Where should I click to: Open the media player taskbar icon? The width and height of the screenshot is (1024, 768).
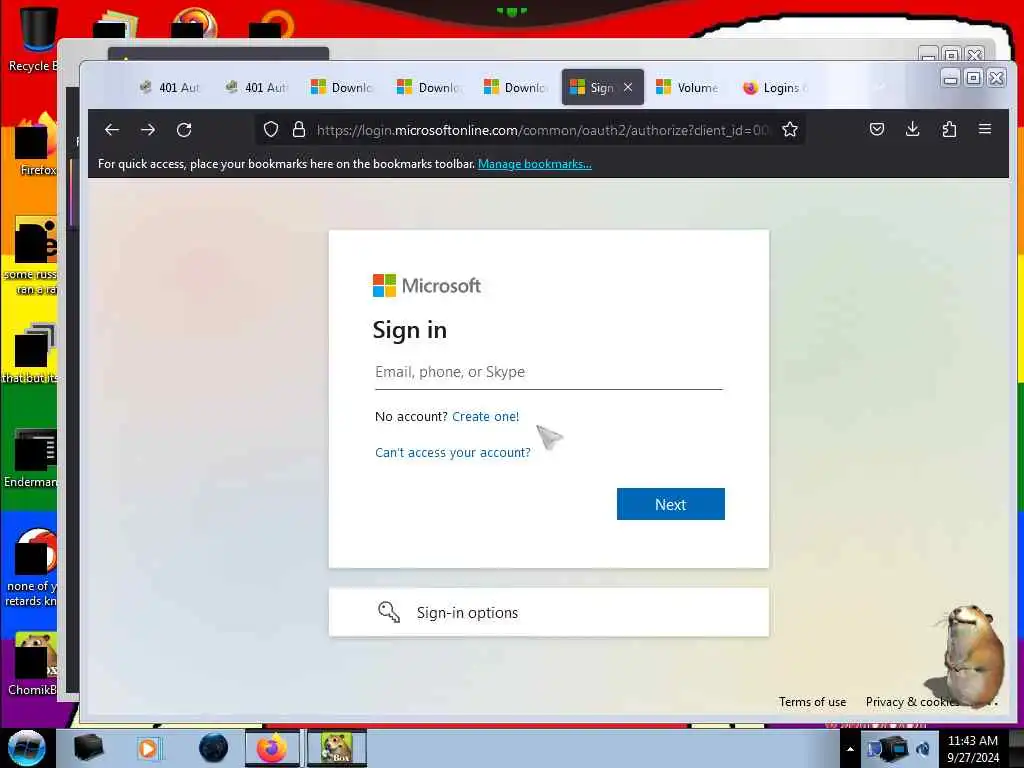click(x=148, y=748)
